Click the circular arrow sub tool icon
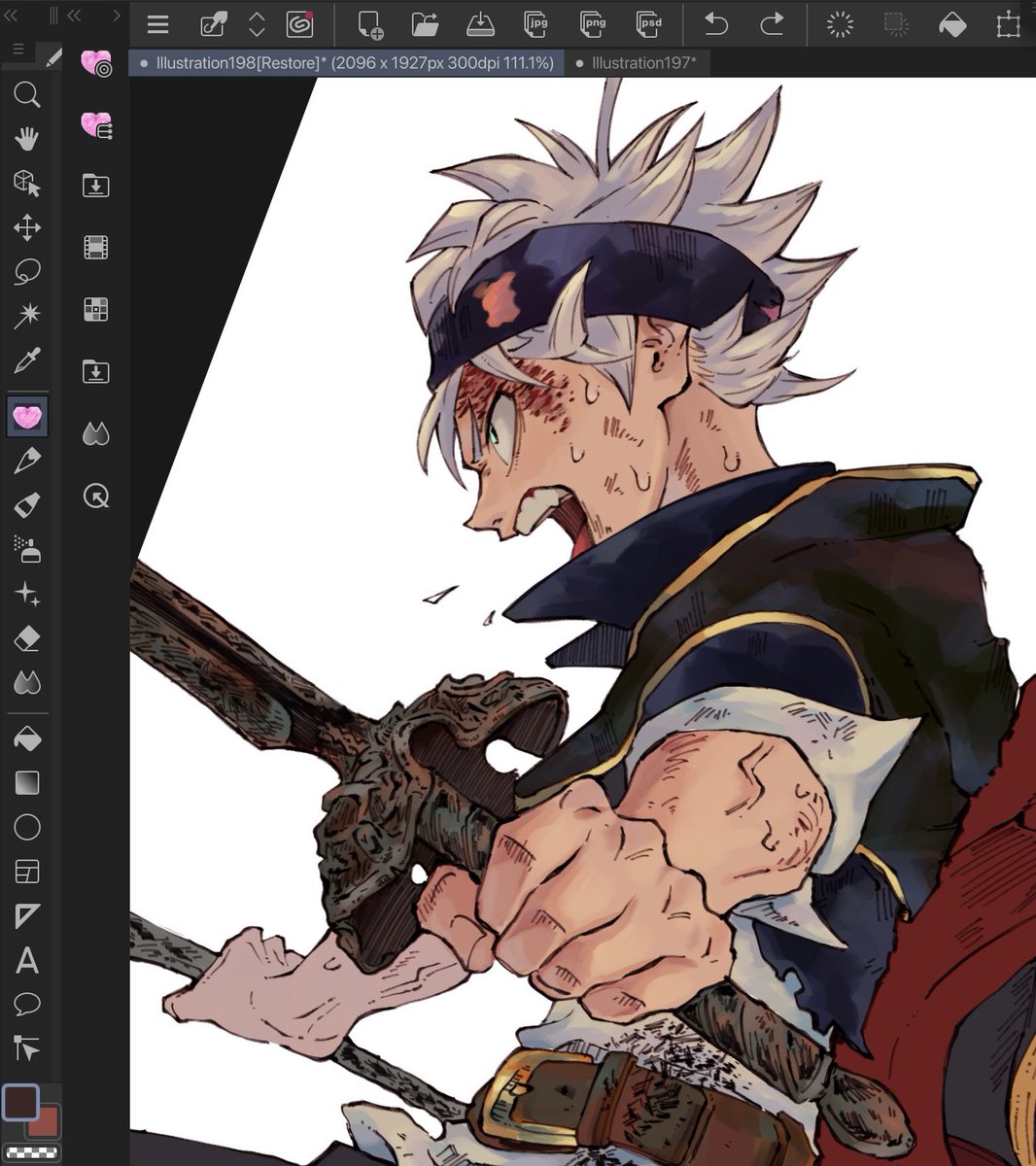Screen dimensions: 1036x1166 point(95,497)
